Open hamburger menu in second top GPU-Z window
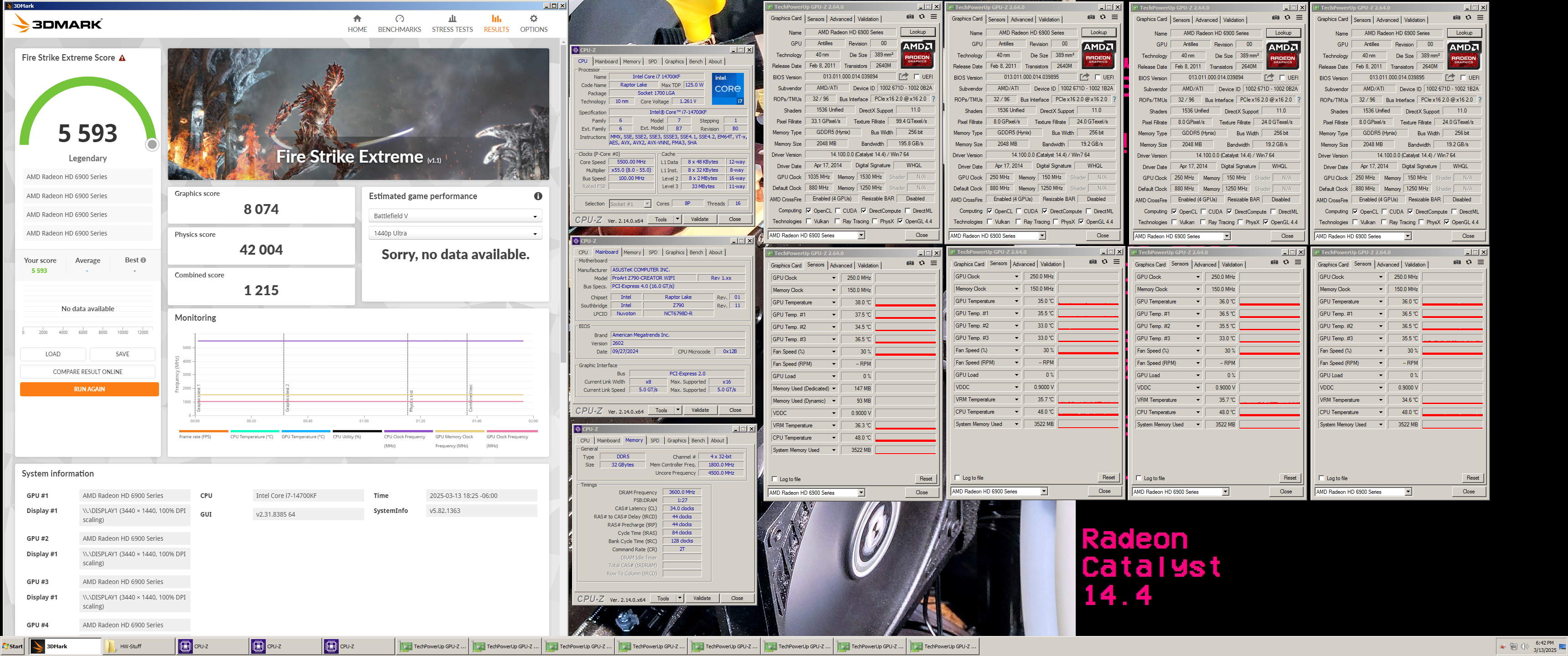 point(1114,17)
